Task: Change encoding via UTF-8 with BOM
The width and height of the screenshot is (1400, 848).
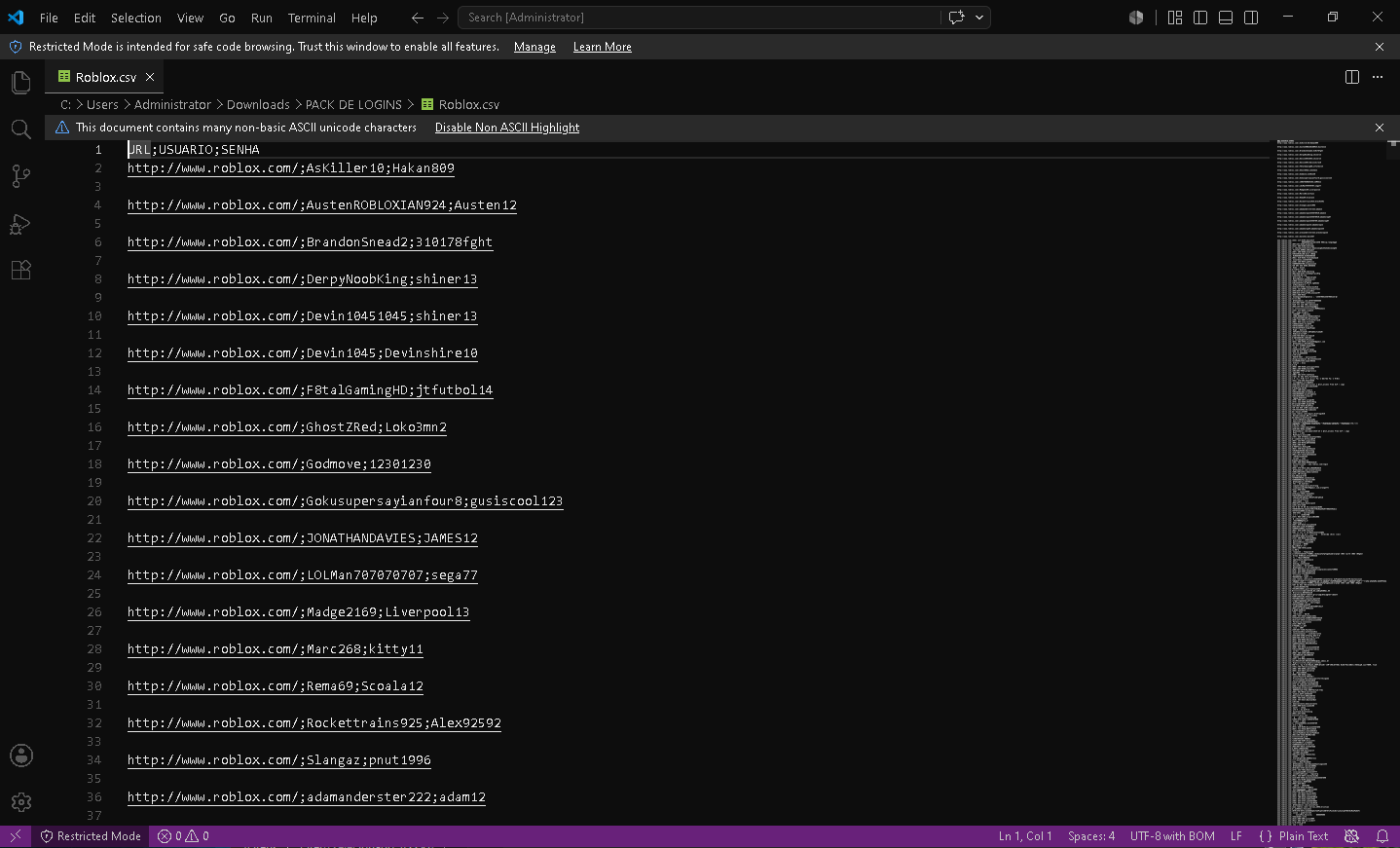Action: click(1172, 836)
